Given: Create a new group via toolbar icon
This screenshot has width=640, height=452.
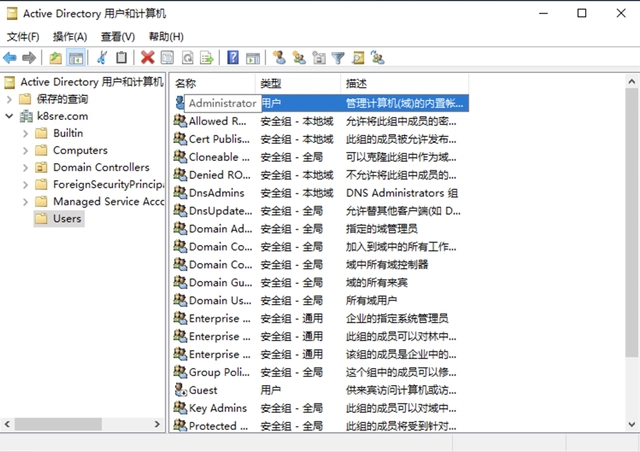Looking at the screenshot, I should (x=299, y=58).
